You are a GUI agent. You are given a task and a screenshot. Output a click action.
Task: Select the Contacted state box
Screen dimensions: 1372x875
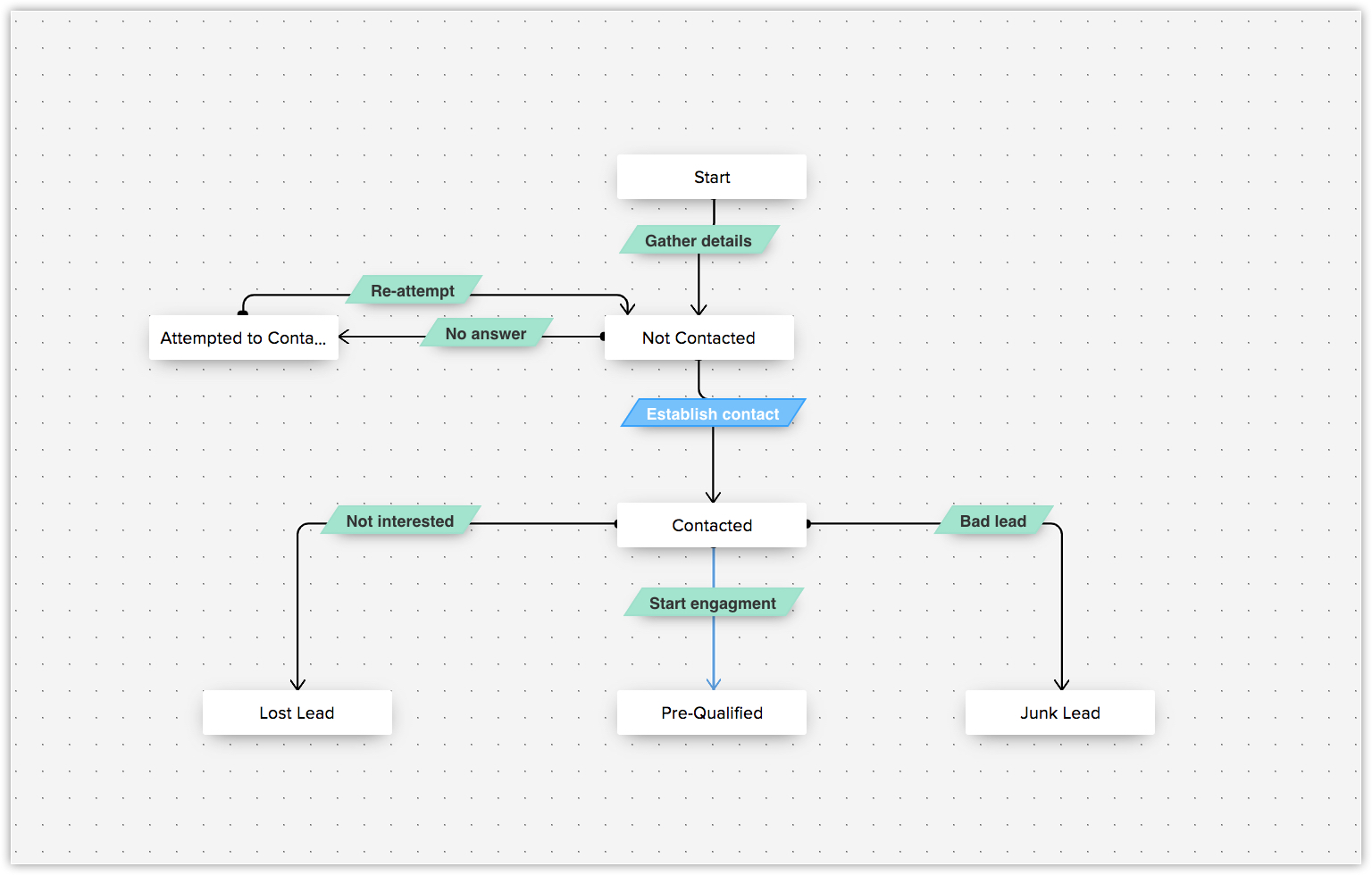[x=711, y=525]
